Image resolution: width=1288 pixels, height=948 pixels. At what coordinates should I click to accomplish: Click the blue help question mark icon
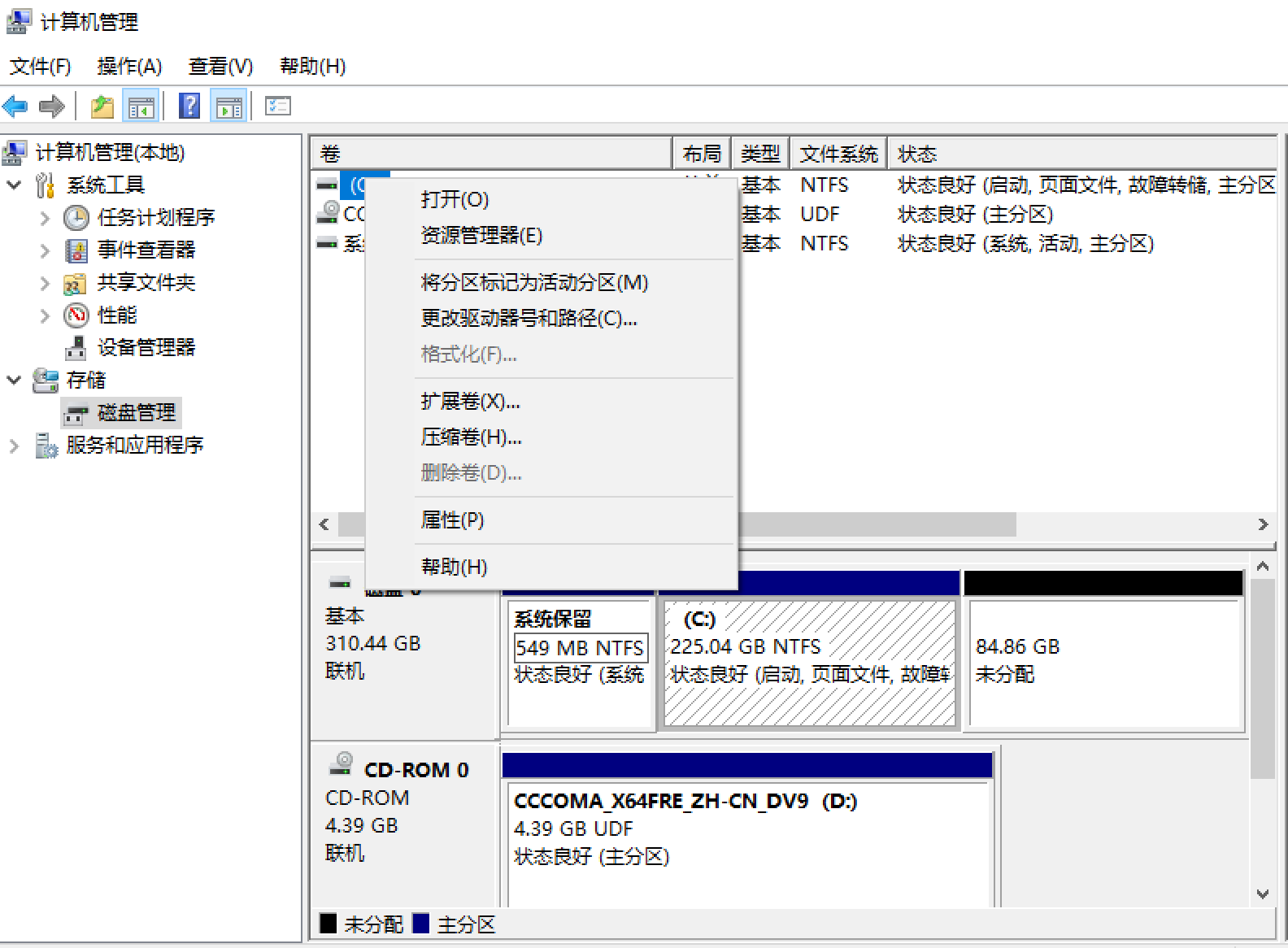(189, 106)
